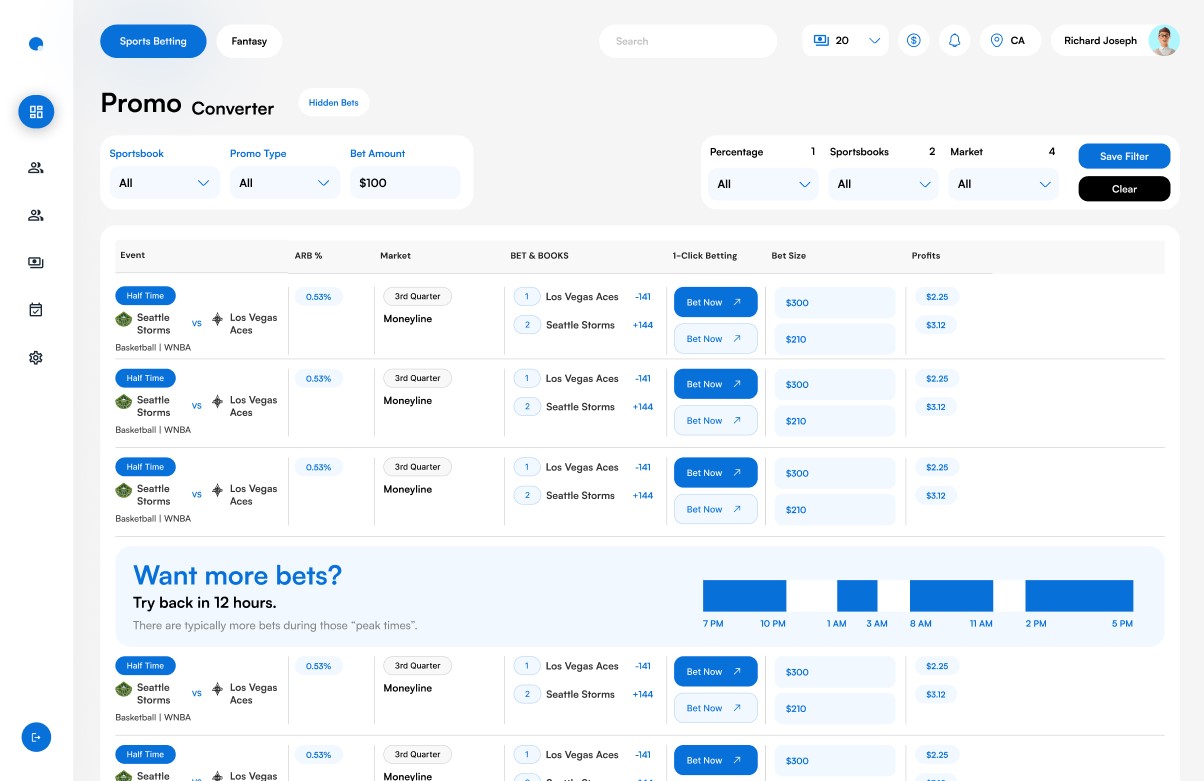Screen dimensions: 1204x781
Task: Open the Market filter dropdown
Action: 1003,184
